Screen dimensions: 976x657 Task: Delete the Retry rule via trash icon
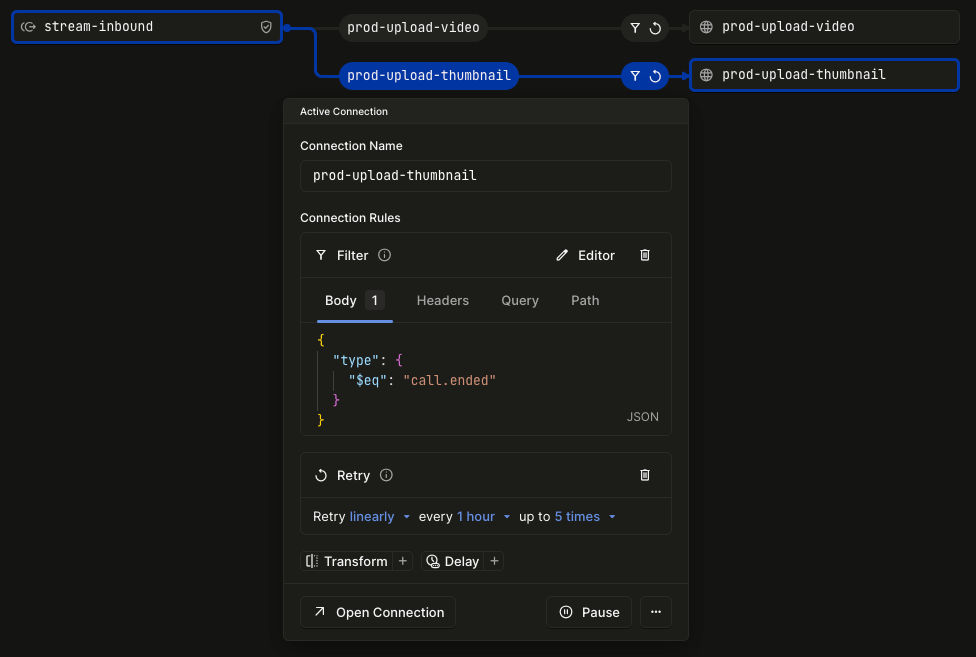pyautogui.click(x=645, y=475)
